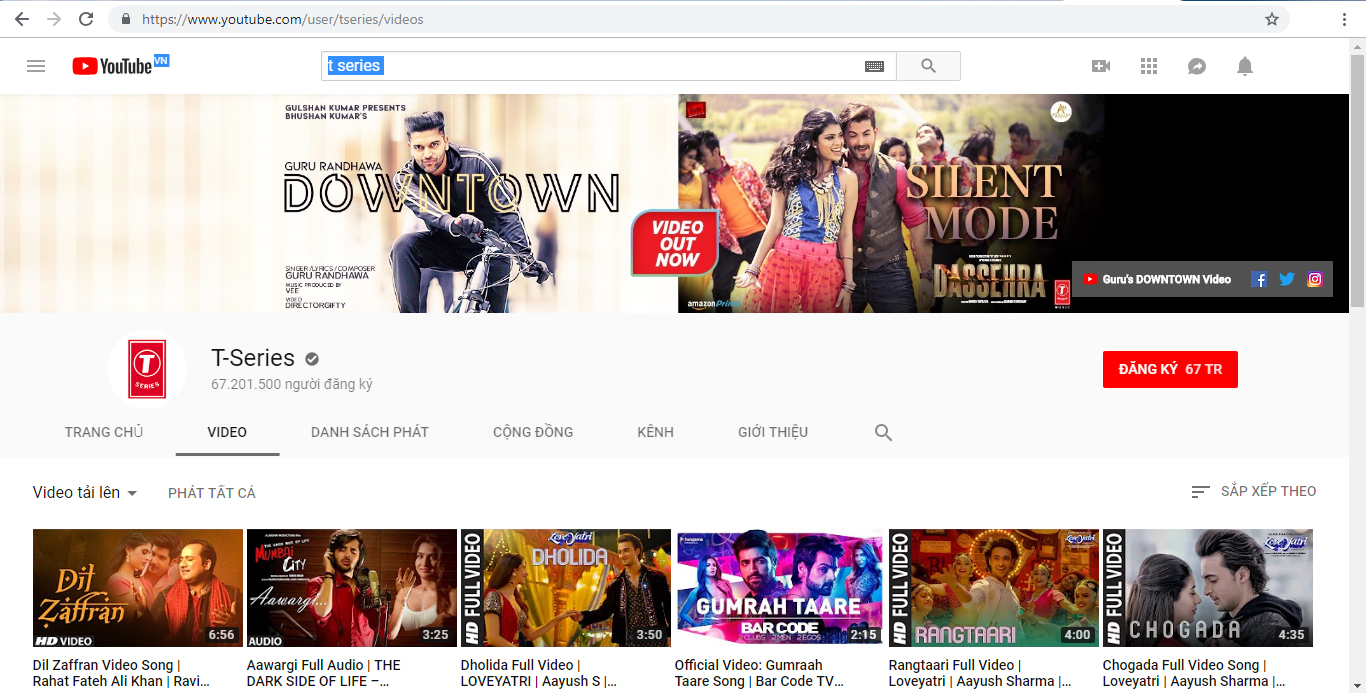Open the CỘNG ĐỒNG tab

pos(533,432)
